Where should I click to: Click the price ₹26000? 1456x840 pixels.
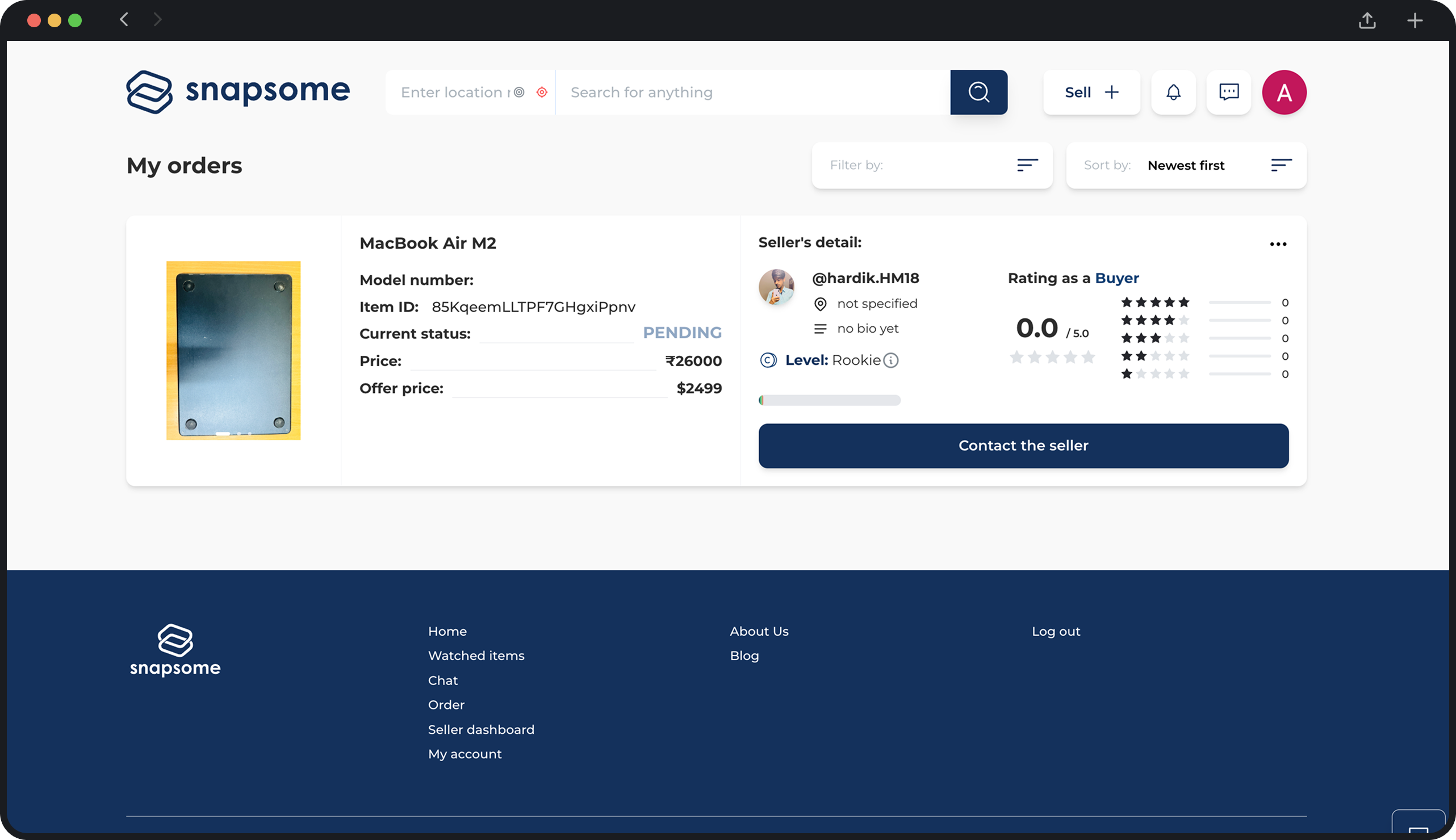coord(693,361)
